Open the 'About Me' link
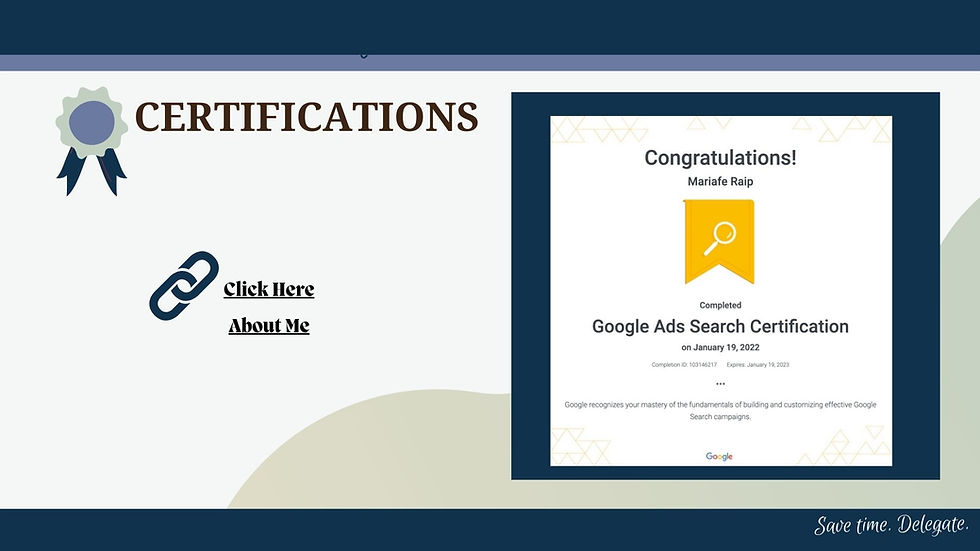The image size is (980, 551). 269,325
